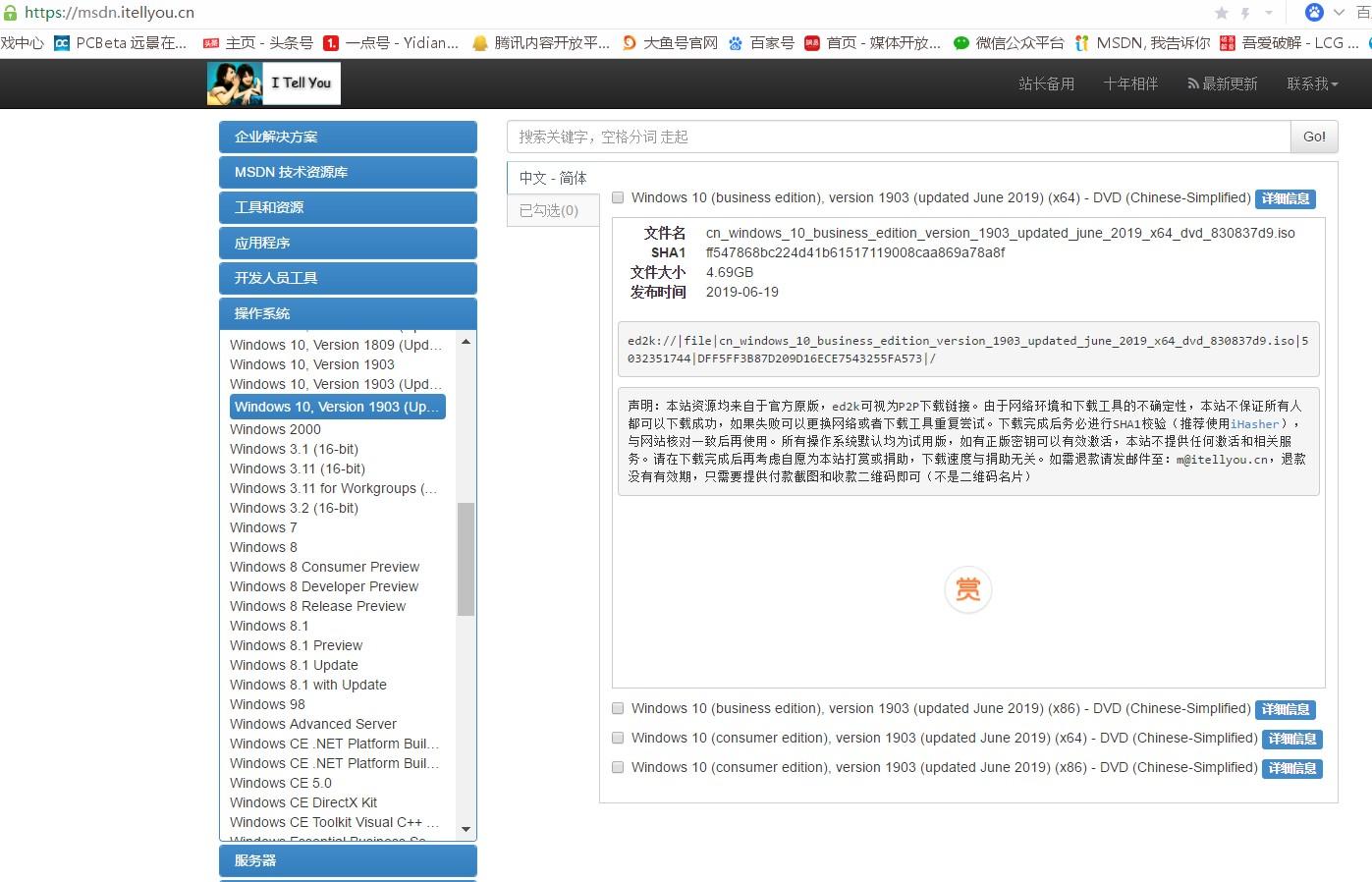The width and height of the screenshot is (1372, 882).
Task: Open the PCBeta bookmark
Action: click(x=120, y=43)
